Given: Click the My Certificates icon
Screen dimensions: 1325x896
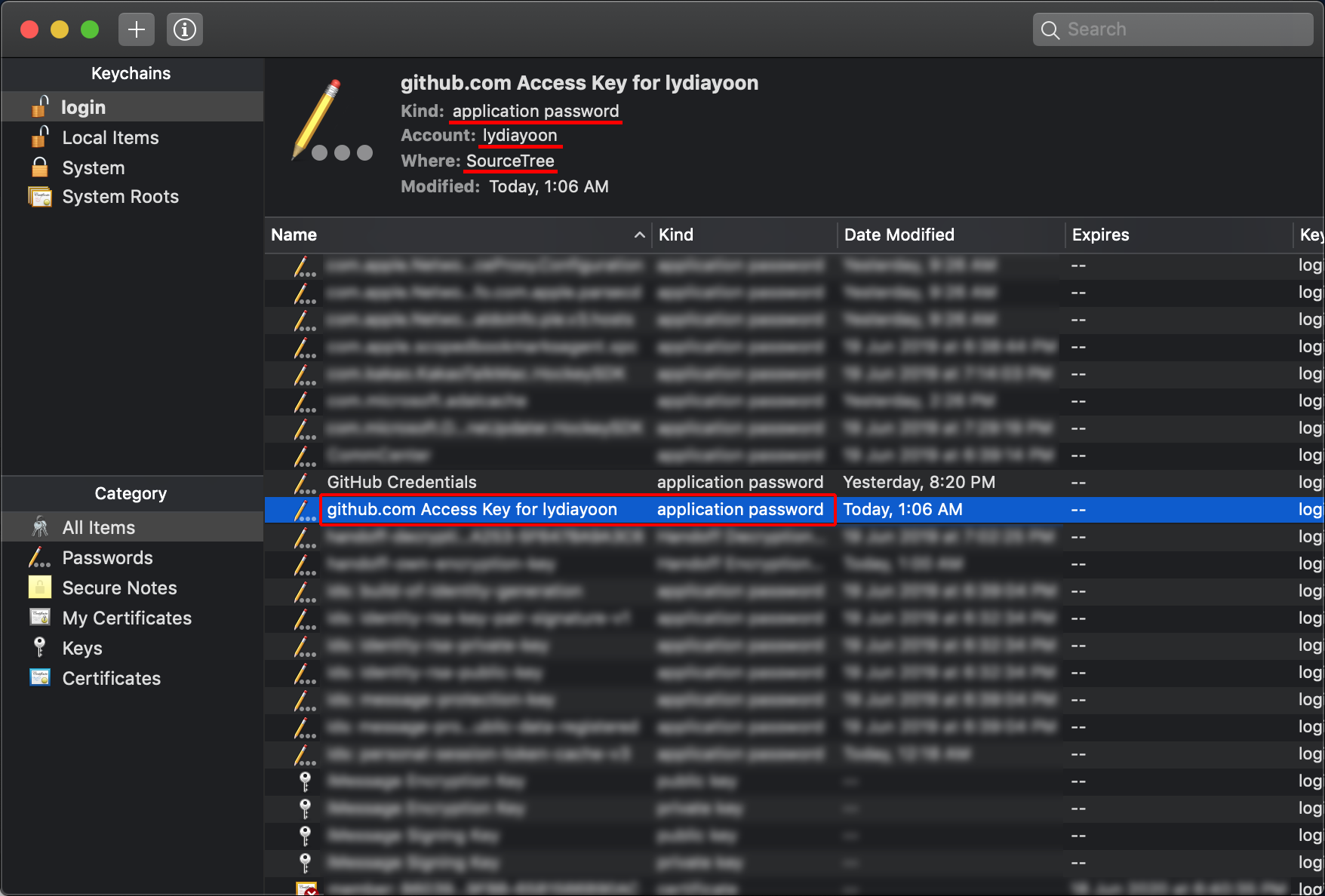Looking at the screenshot, I should pyautogui.click(x=40, y=617).
